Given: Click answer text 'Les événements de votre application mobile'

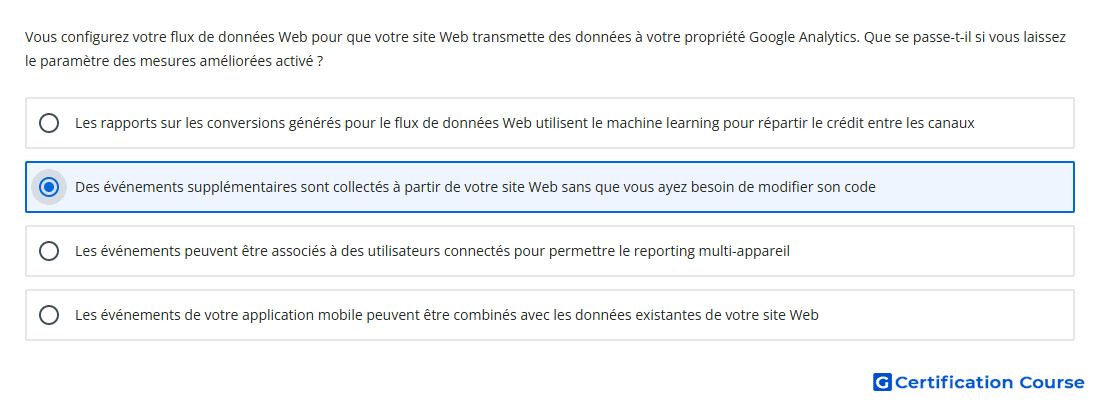Looking at the screenshot, I should 447,315.
